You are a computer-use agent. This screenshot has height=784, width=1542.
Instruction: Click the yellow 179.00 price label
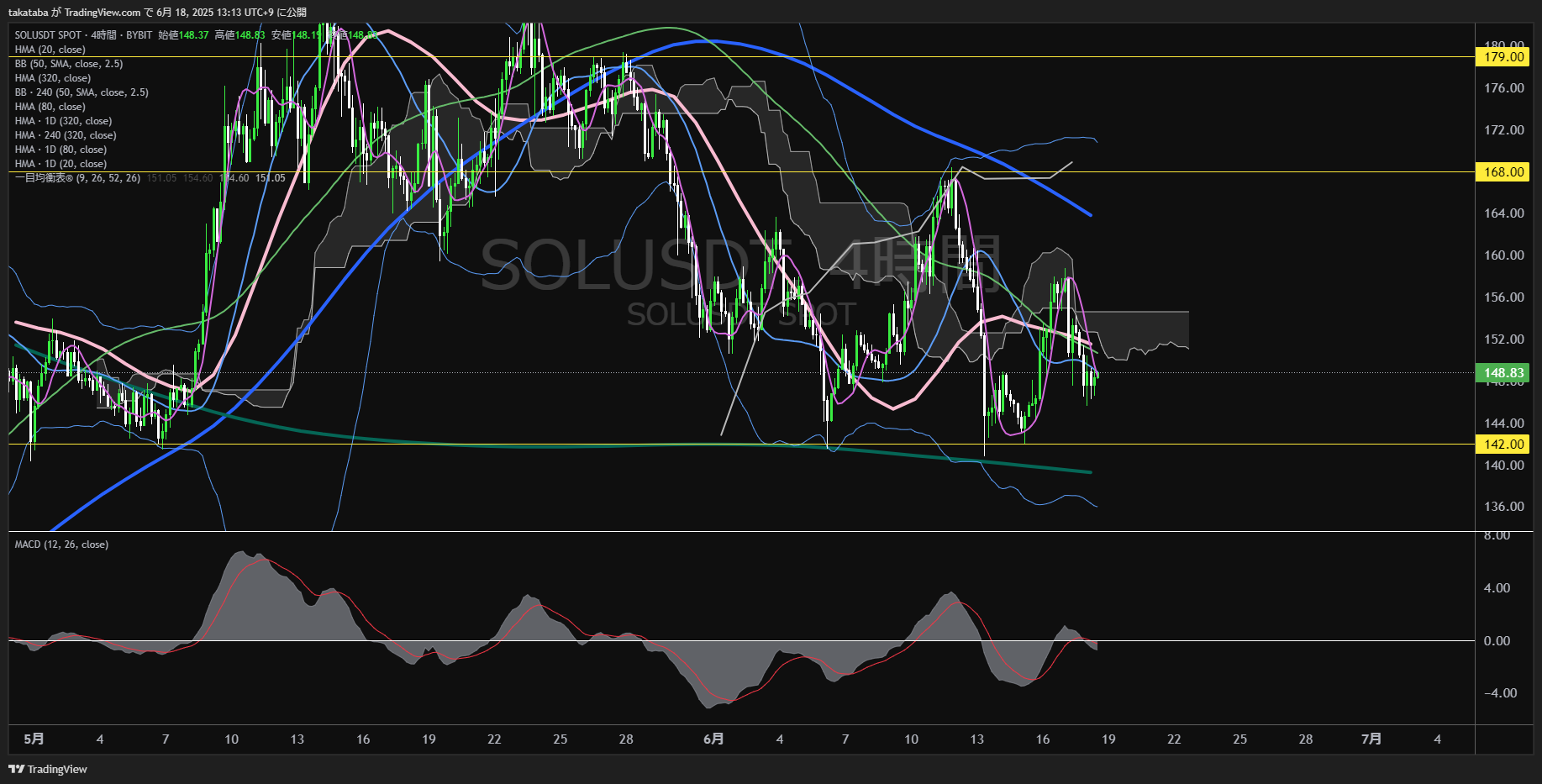pos(1503,57)
